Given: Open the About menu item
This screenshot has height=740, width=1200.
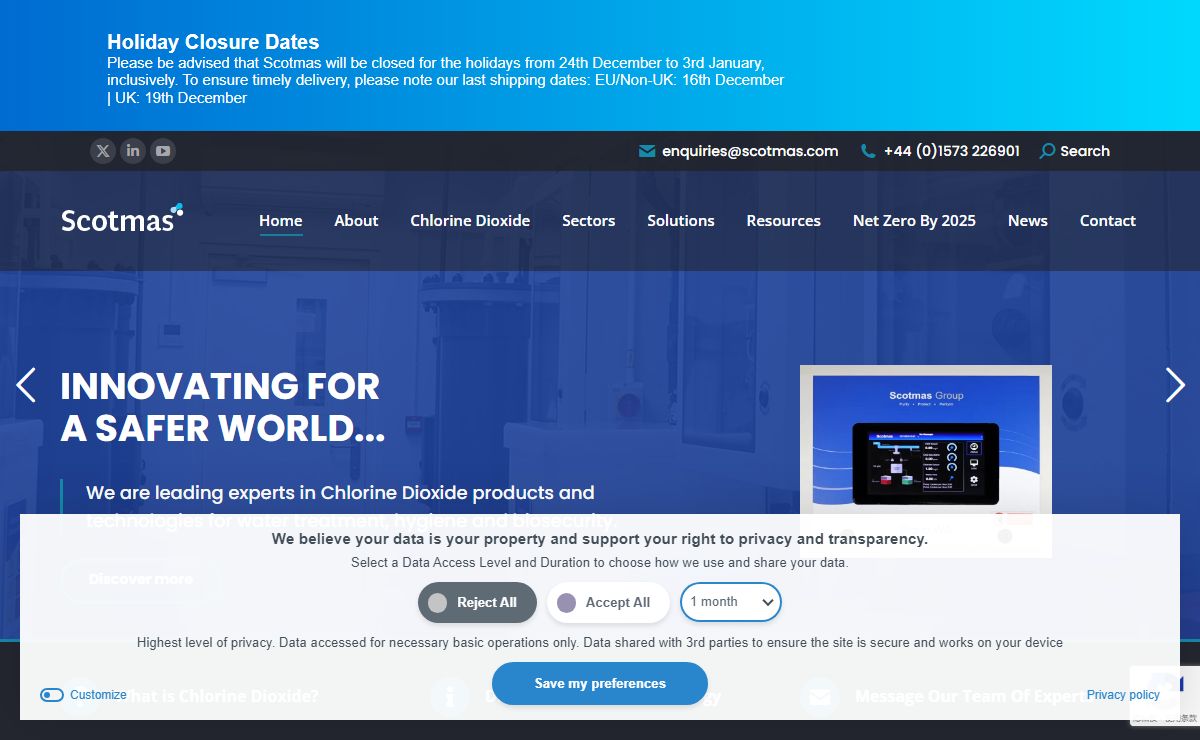Looking at the screenshot, I should (356, 221).
